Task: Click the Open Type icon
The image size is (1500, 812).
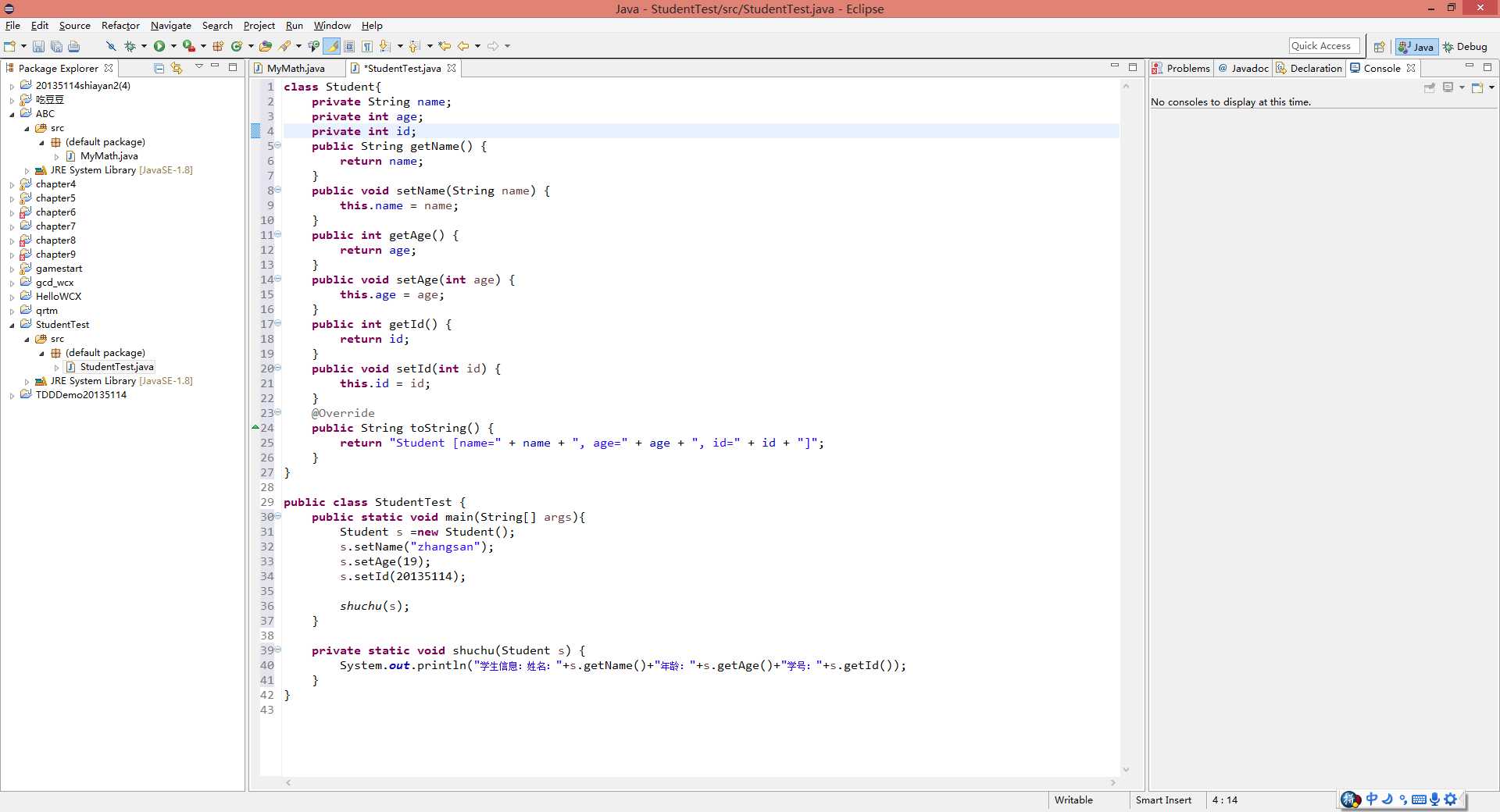Action: pyautogui.click(x=266, y=47)
